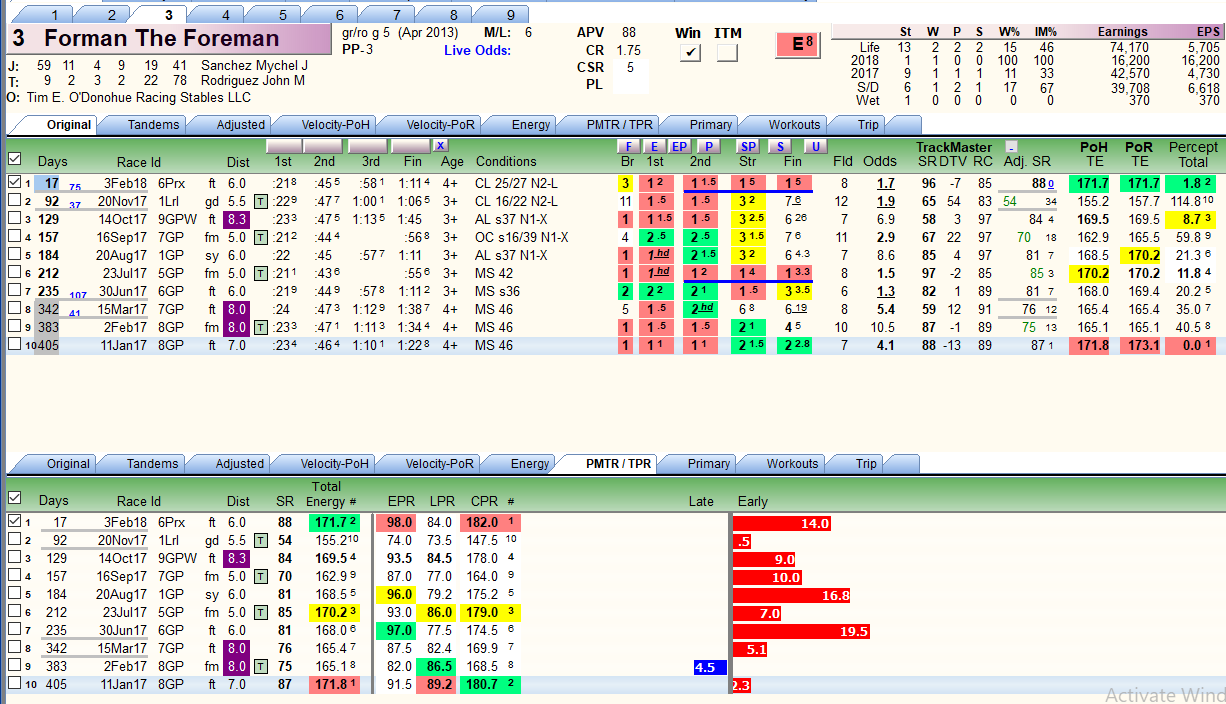Click the T icon in upper table's 20Nov17 row
1226x704 pixels.
(261, 201)
